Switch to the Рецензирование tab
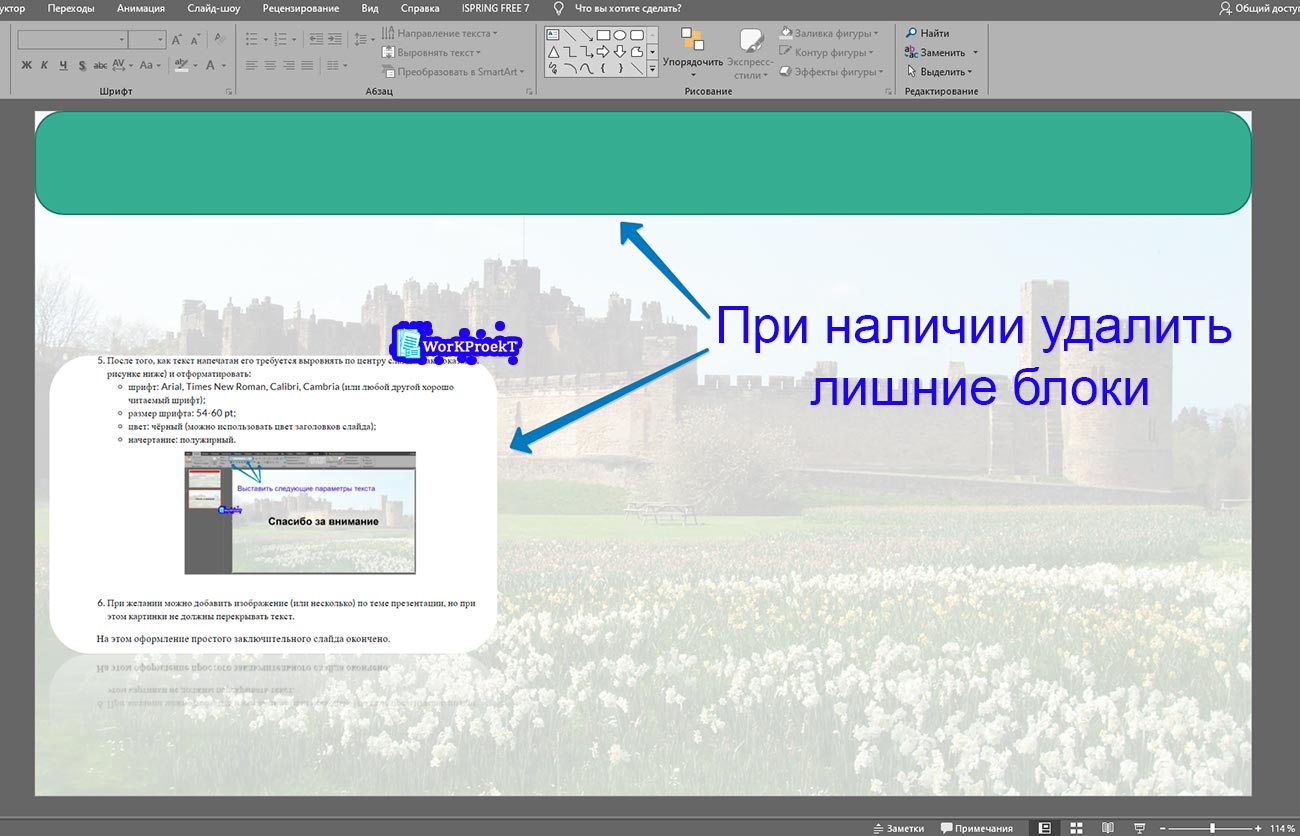 [300, 8]
